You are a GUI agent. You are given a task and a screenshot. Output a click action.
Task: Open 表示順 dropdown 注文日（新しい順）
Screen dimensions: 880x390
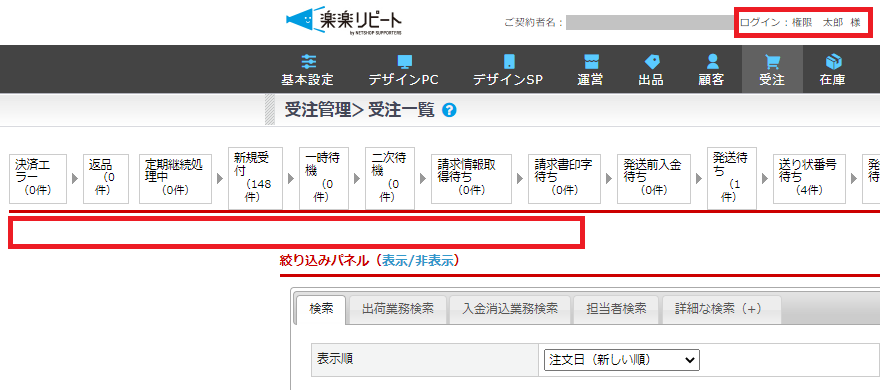(622, 360)
